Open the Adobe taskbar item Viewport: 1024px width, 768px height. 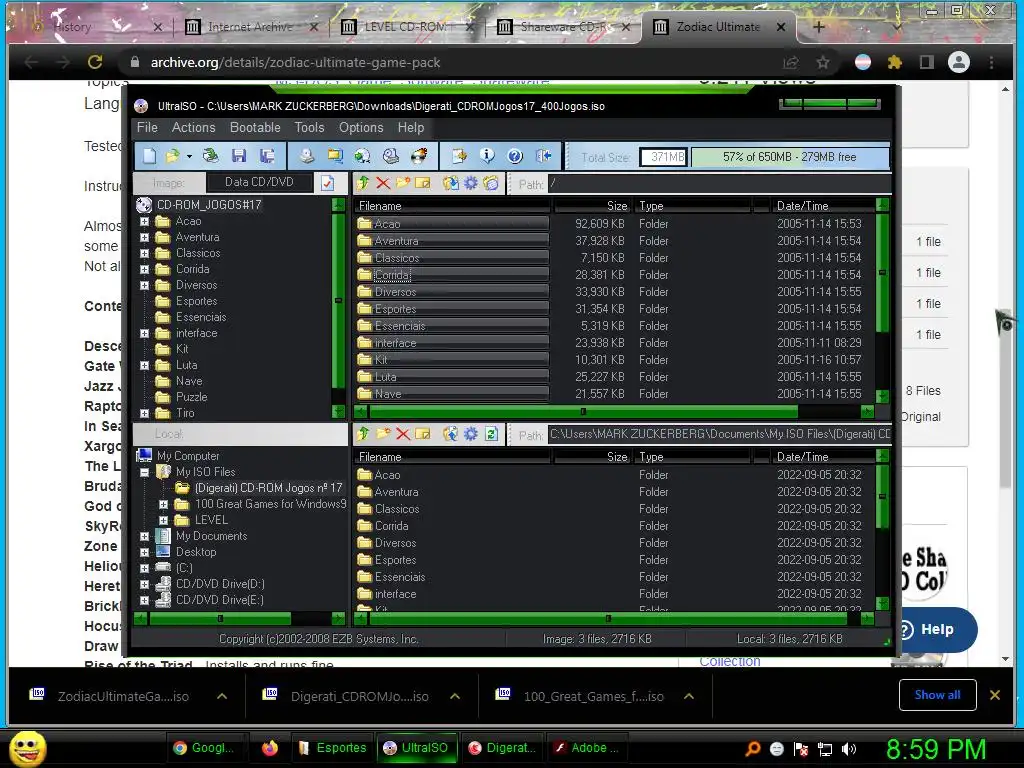[587, 748]
